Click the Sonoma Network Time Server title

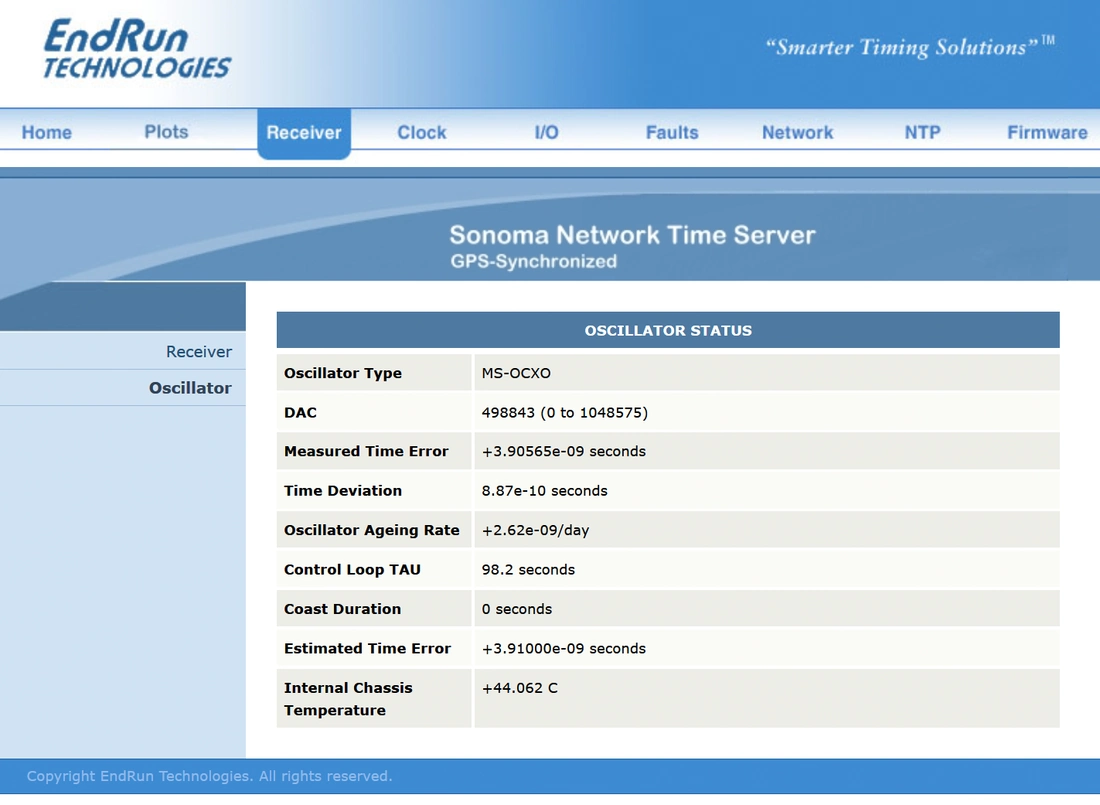632,234
